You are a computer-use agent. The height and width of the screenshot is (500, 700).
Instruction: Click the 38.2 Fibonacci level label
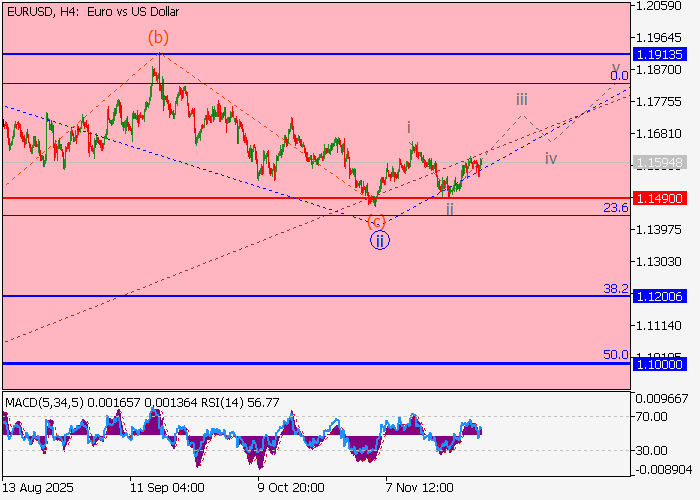click(x=615, y=289)
